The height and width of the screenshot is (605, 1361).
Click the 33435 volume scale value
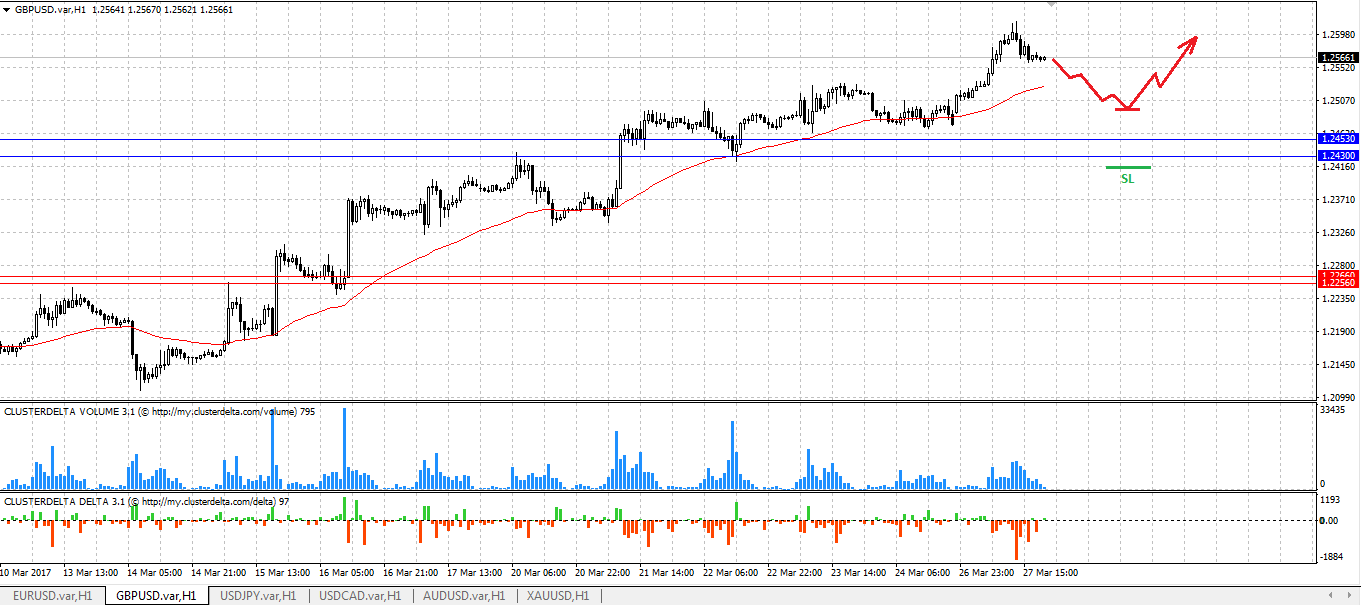tap(1335, 410)
